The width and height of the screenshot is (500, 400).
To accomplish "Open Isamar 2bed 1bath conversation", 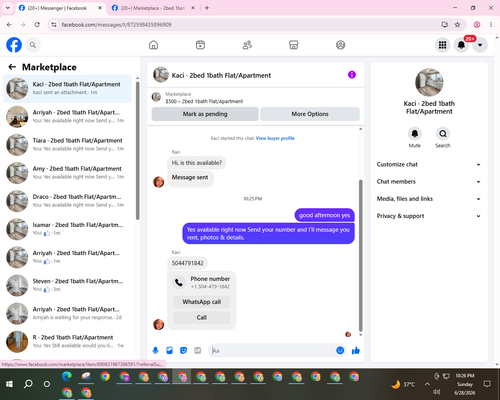I will [x=67, y=229].
